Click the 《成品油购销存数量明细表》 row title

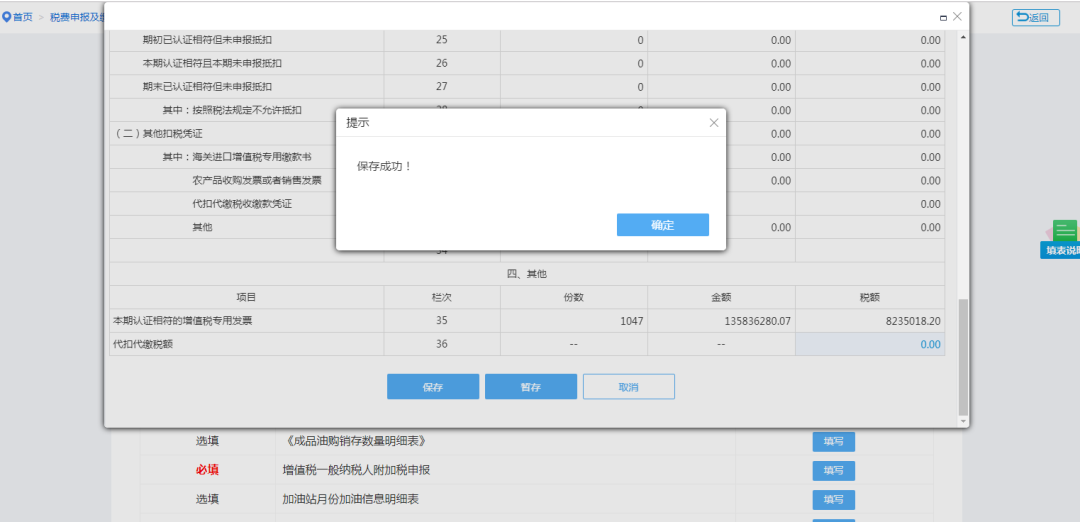point(355,441)
